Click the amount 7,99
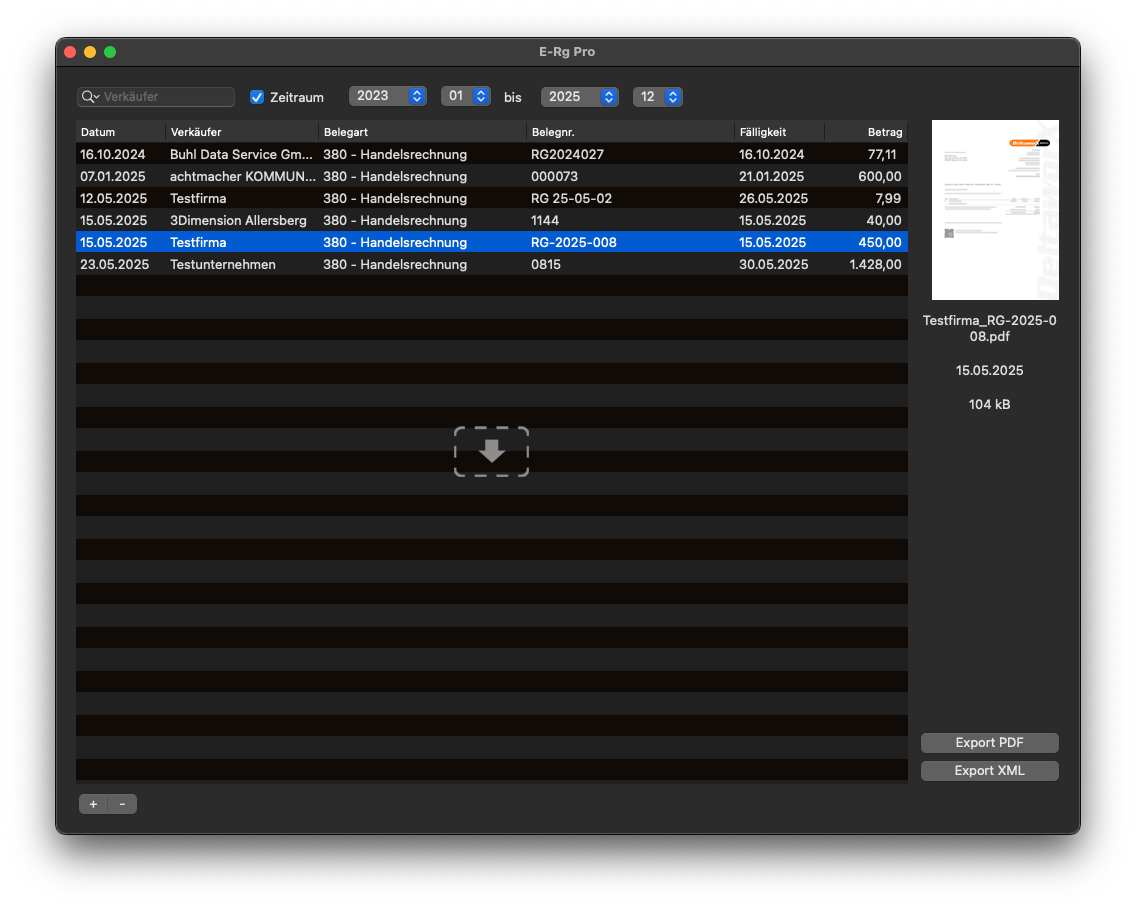The height and width of the screenshot is (908, 1136). pyautogui.click(x=888, y=199)
